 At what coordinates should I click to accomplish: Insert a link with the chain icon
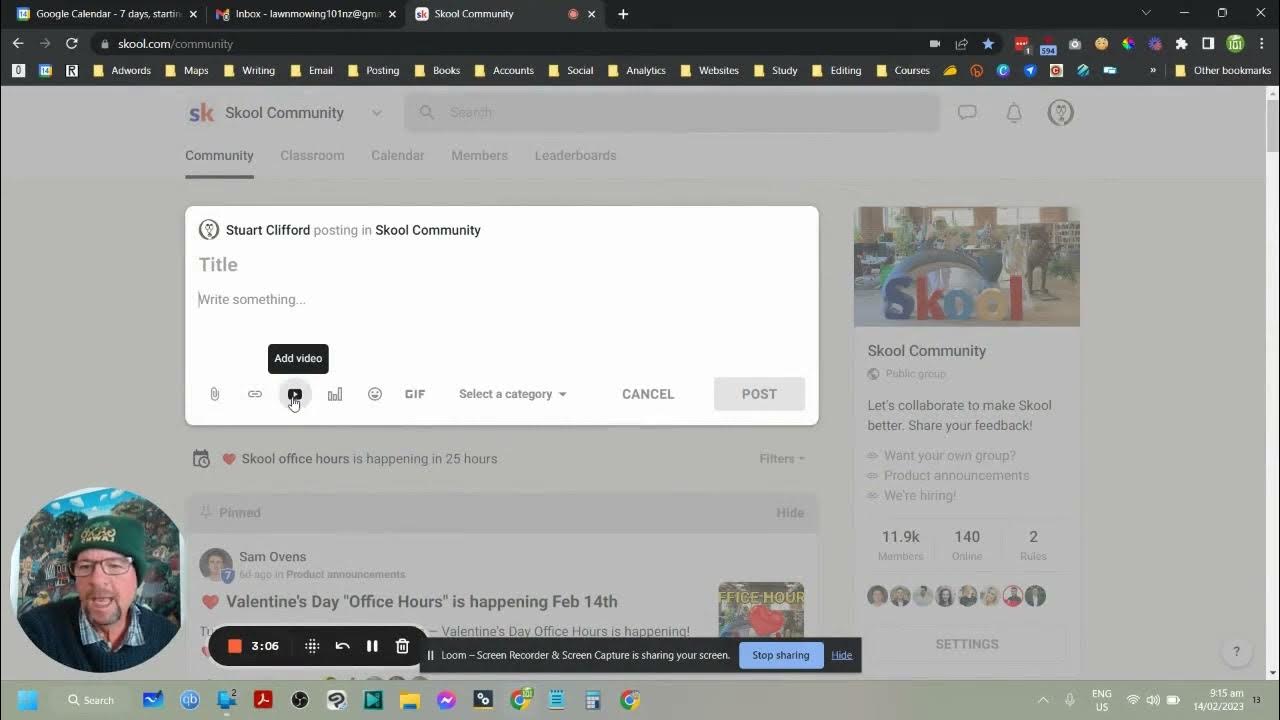click(x=254, y=393)
